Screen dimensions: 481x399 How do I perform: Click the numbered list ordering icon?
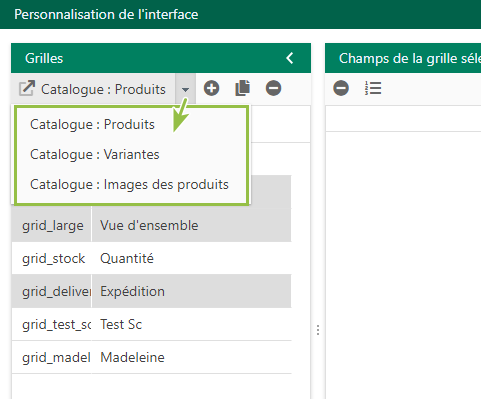373,88
